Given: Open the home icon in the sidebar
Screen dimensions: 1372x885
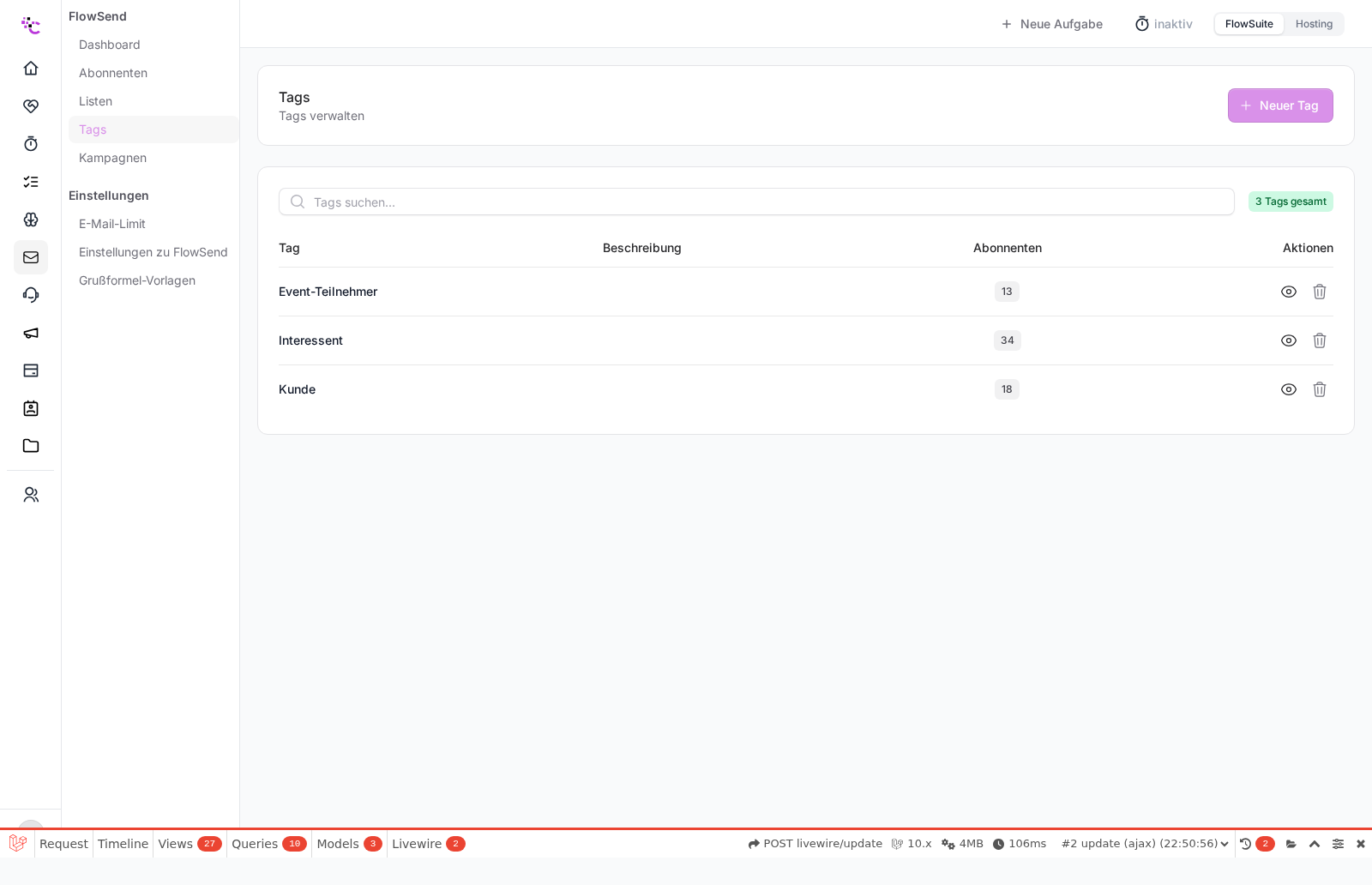Looking at the screenshot, I should (31, 68).
